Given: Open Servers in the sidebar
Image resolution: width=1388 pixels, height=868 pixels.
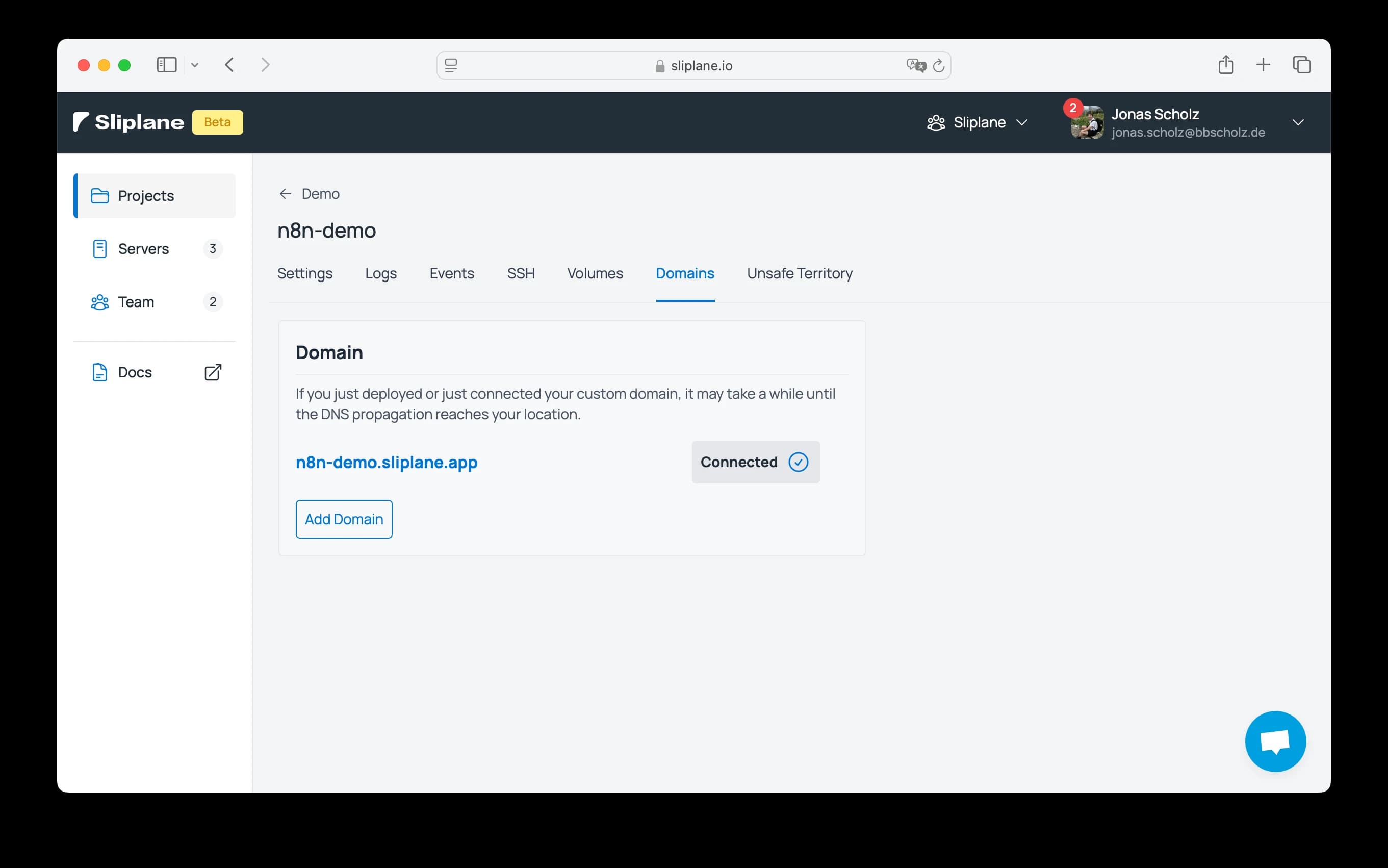Looking at the screenshot, I should pyautogui.click(x=155, y=248).
